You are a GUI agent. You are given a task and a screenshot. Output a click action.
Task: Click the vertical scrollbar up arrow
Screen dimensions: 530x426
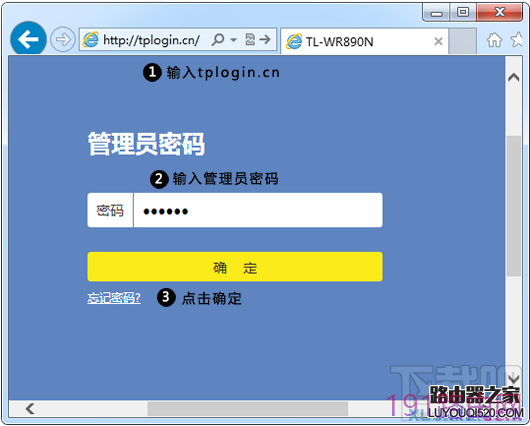(513, 77)
